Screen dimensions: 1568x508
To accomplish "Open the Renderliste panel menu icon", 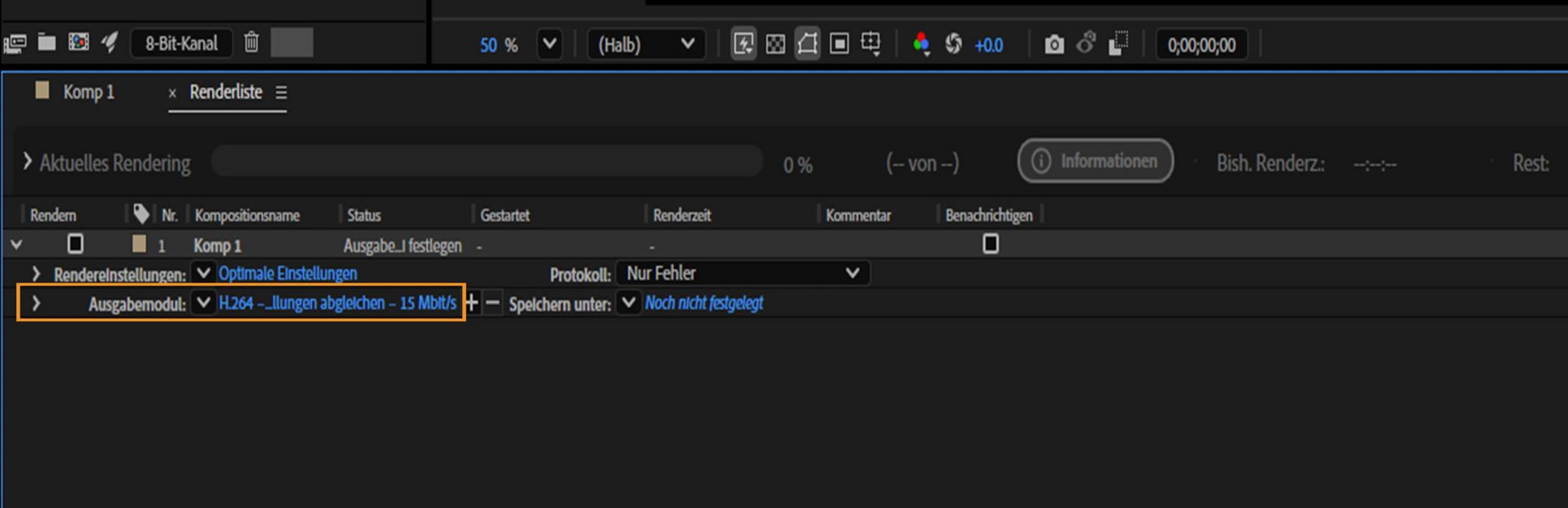I will [281, 92].
